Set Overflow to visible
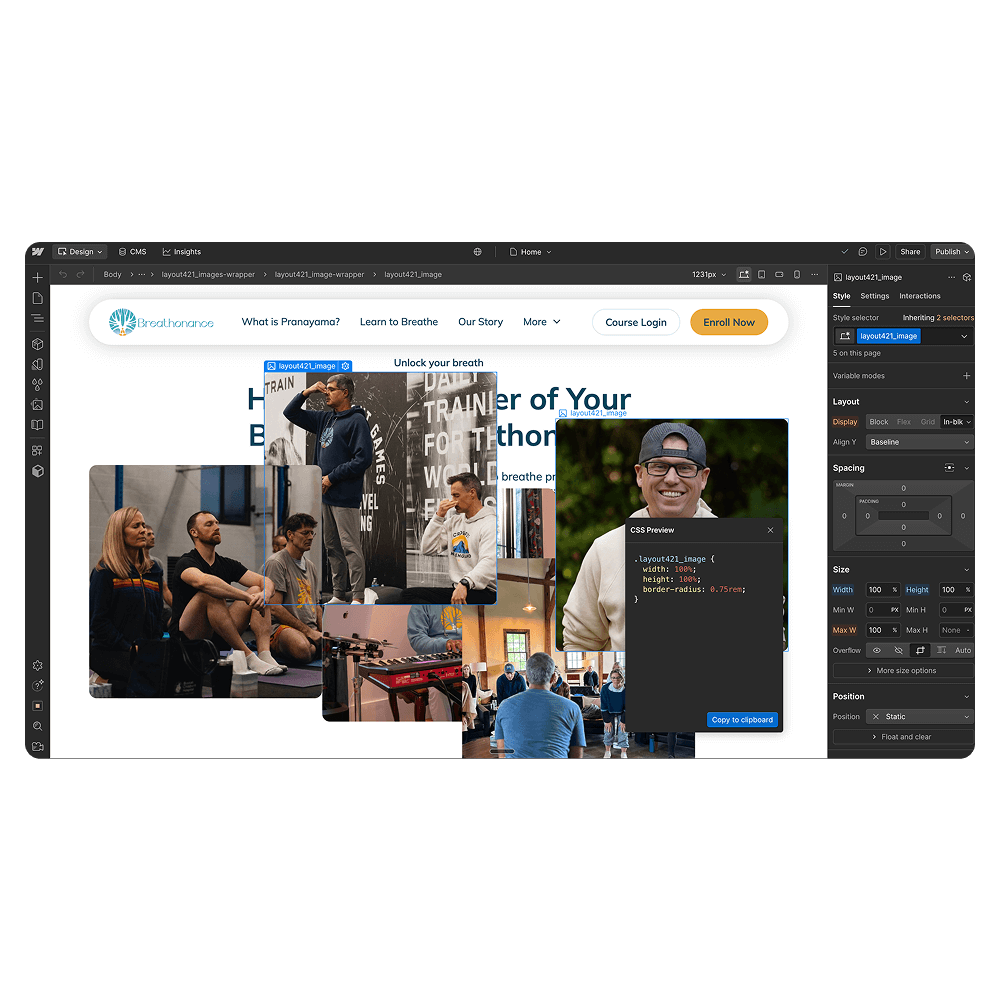1000x1000 pixels. pyautogui.click(x=877, y=650)
